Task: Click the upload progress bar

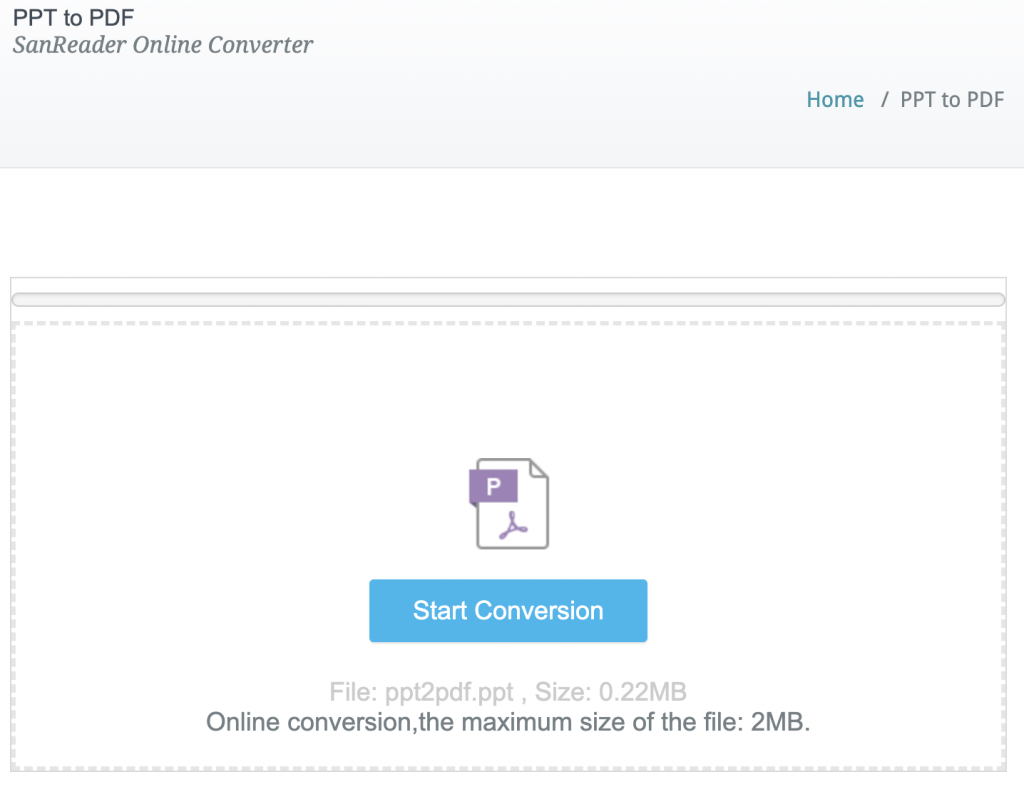Action: click(x=508, y=299)
